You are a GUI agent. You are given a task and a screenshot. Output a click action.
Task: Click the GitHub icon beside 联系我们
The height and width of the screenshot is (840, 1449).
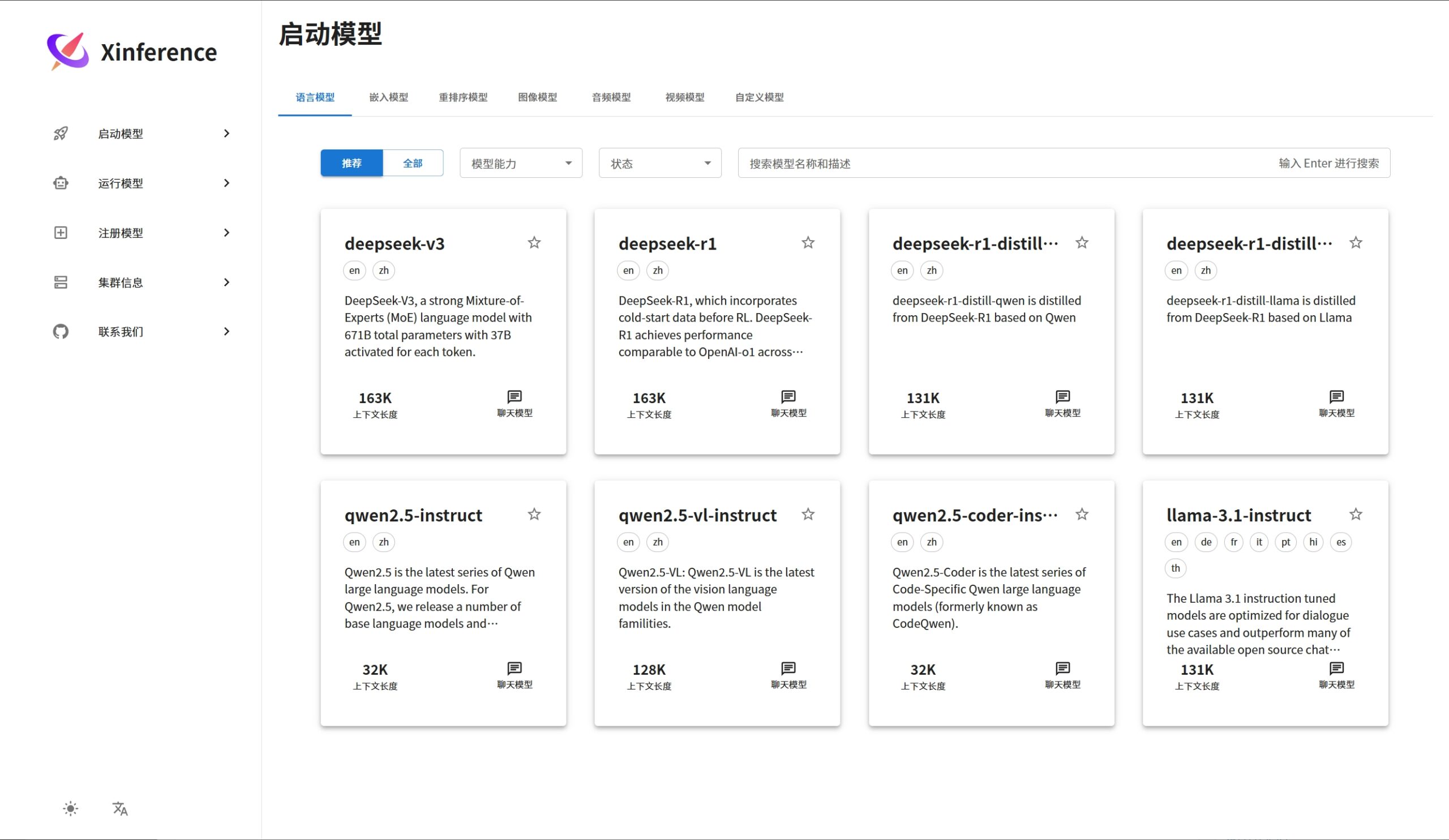(x=61, y=331)
